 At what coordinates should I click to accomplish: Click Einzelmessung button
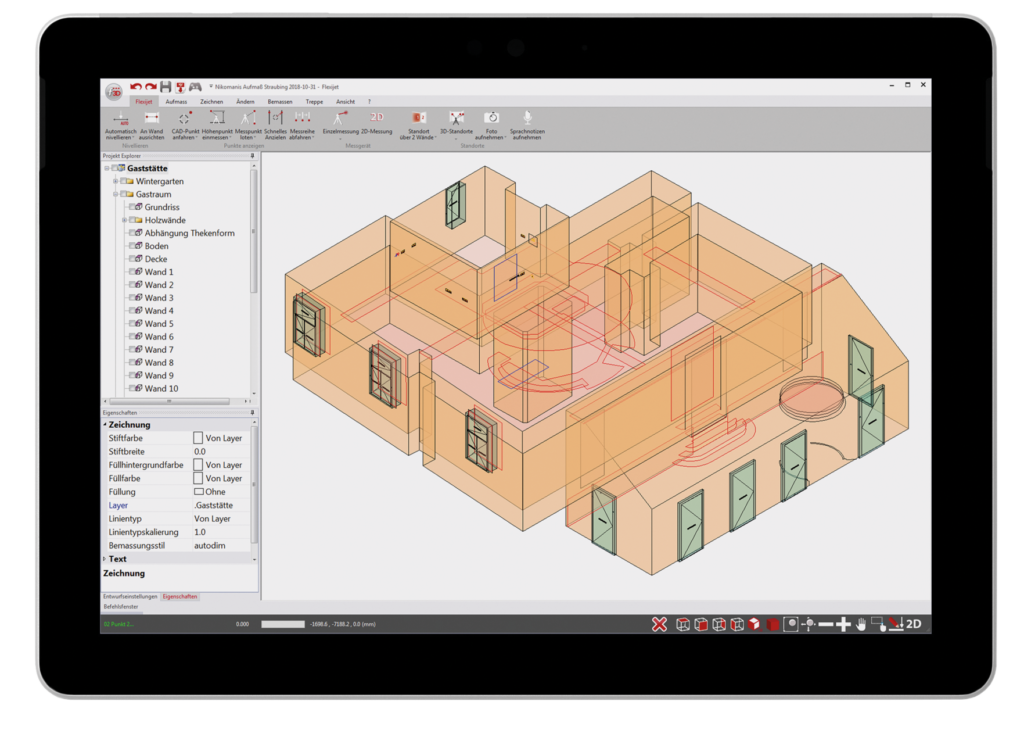[340, 123]
